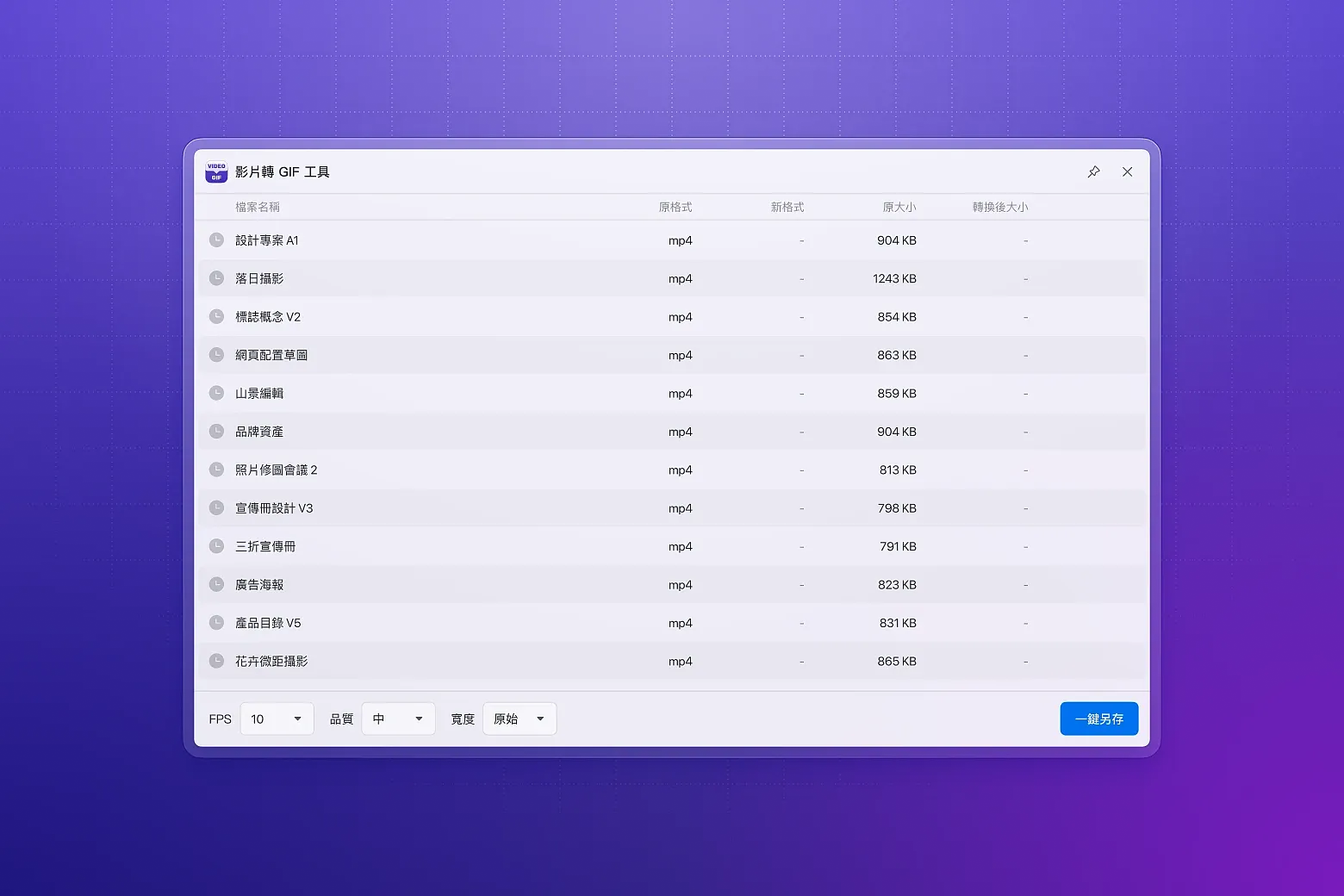Viewport: 1344px width, 896px height.
Task: Select the file name 落日攝影
Action: (x=259, y=278)
